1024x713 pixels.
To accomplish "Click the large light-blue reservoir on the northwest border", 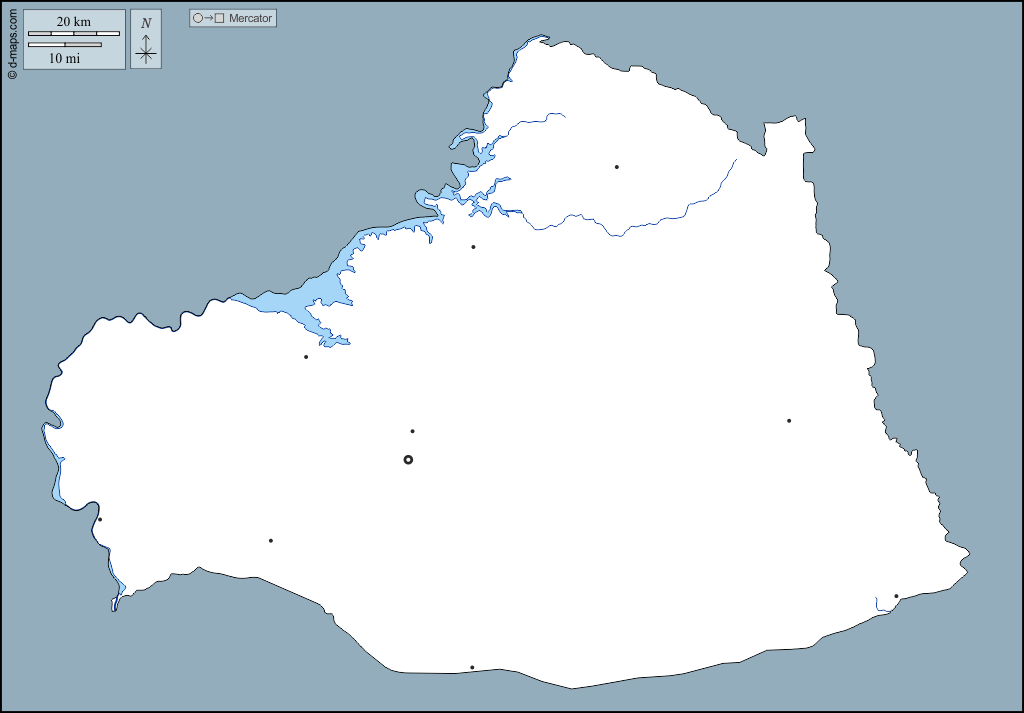I will (x=313, y=294).
